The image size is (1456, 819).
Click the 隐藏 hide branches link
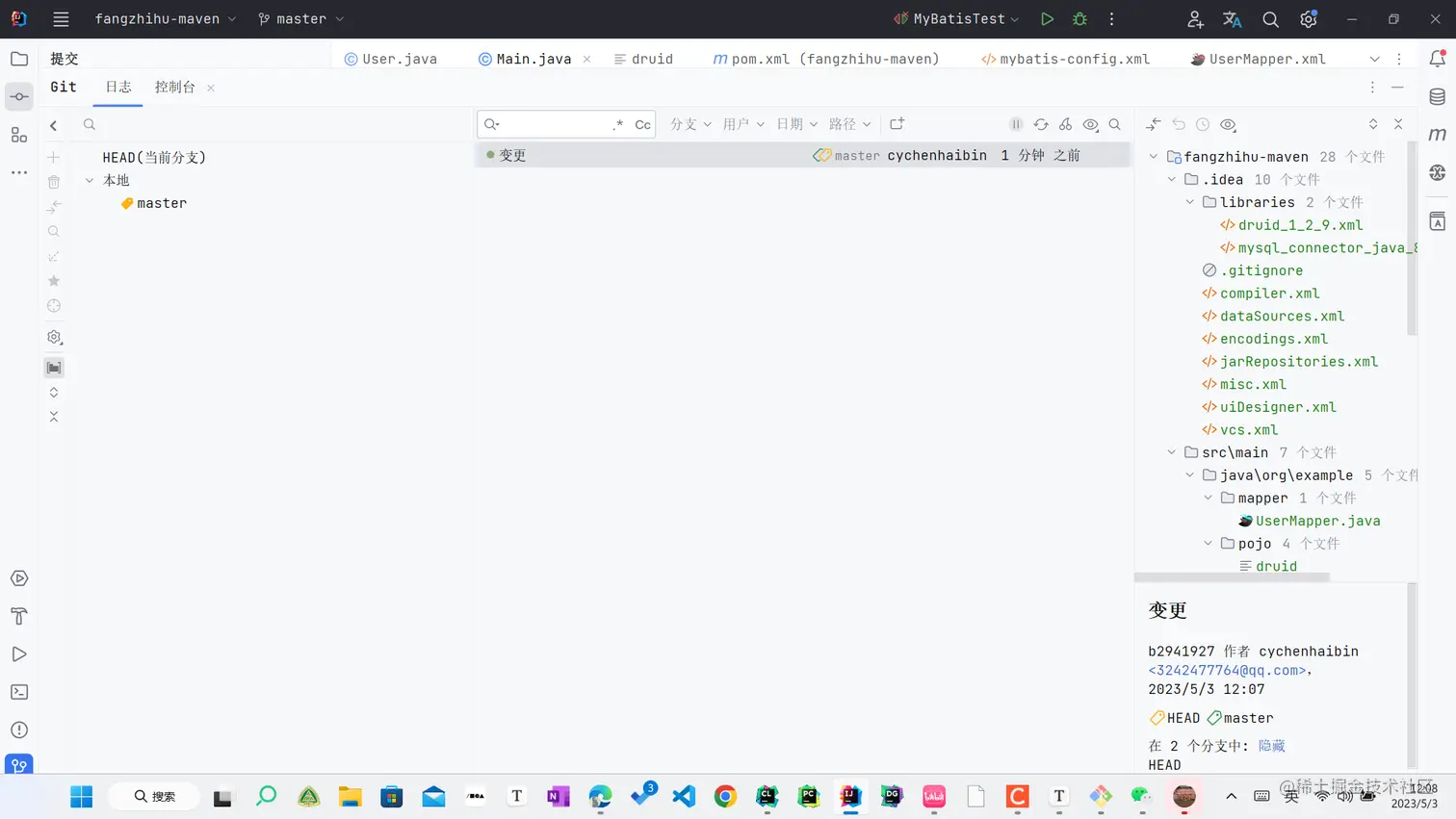coord(1271,746)
